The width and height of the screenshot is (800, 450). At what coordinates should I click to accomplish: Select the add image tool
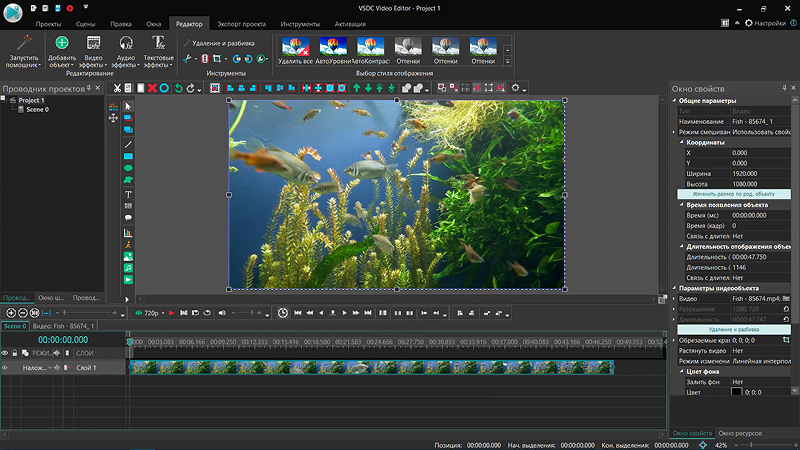128,257
